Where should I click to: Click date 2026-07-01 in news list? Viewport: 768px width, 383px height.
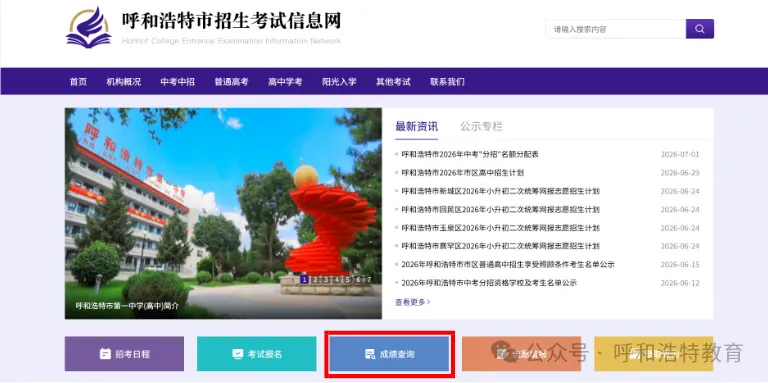coord(680,154)
